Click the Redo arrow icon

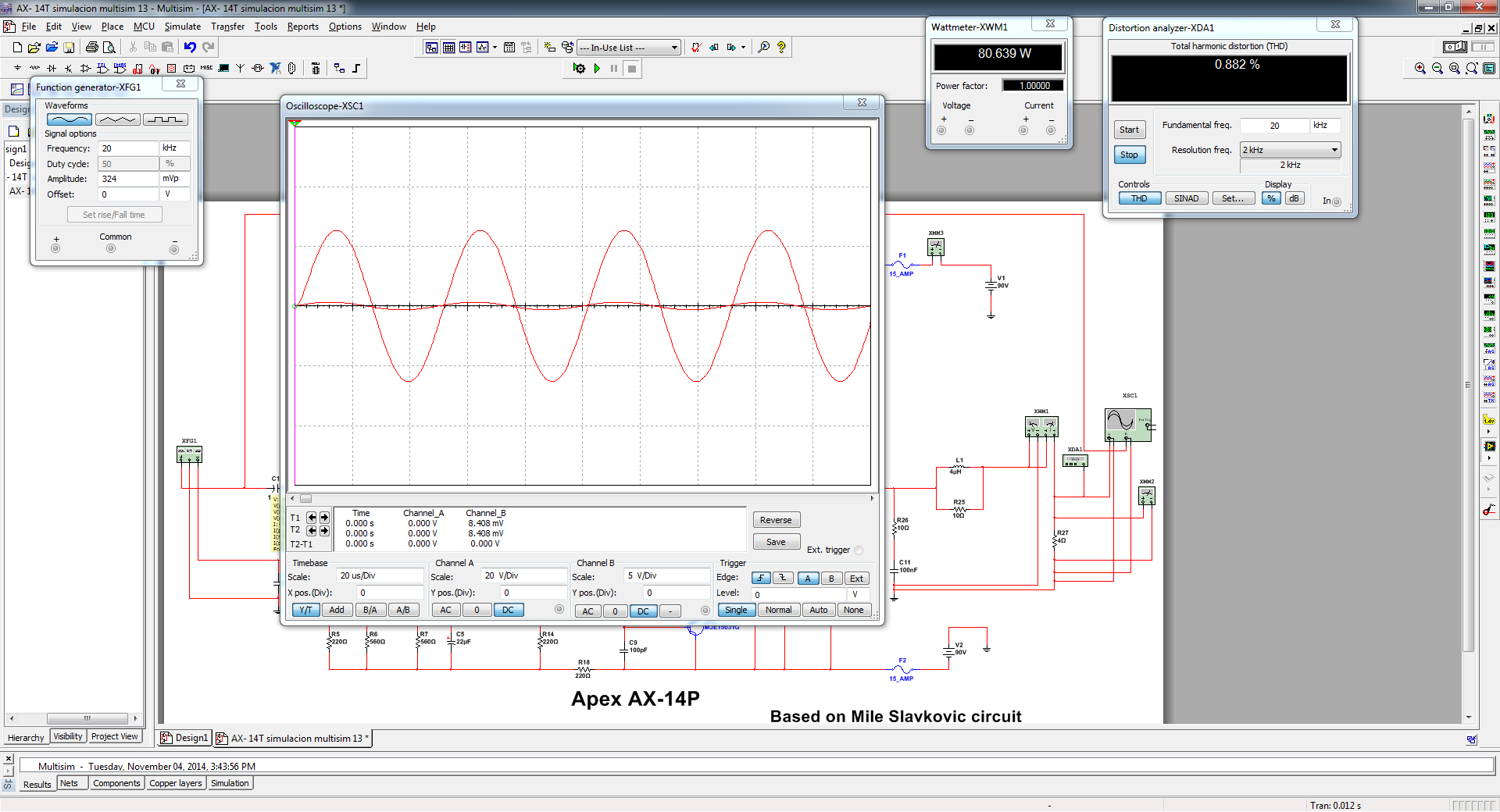[x=208, y=48]
